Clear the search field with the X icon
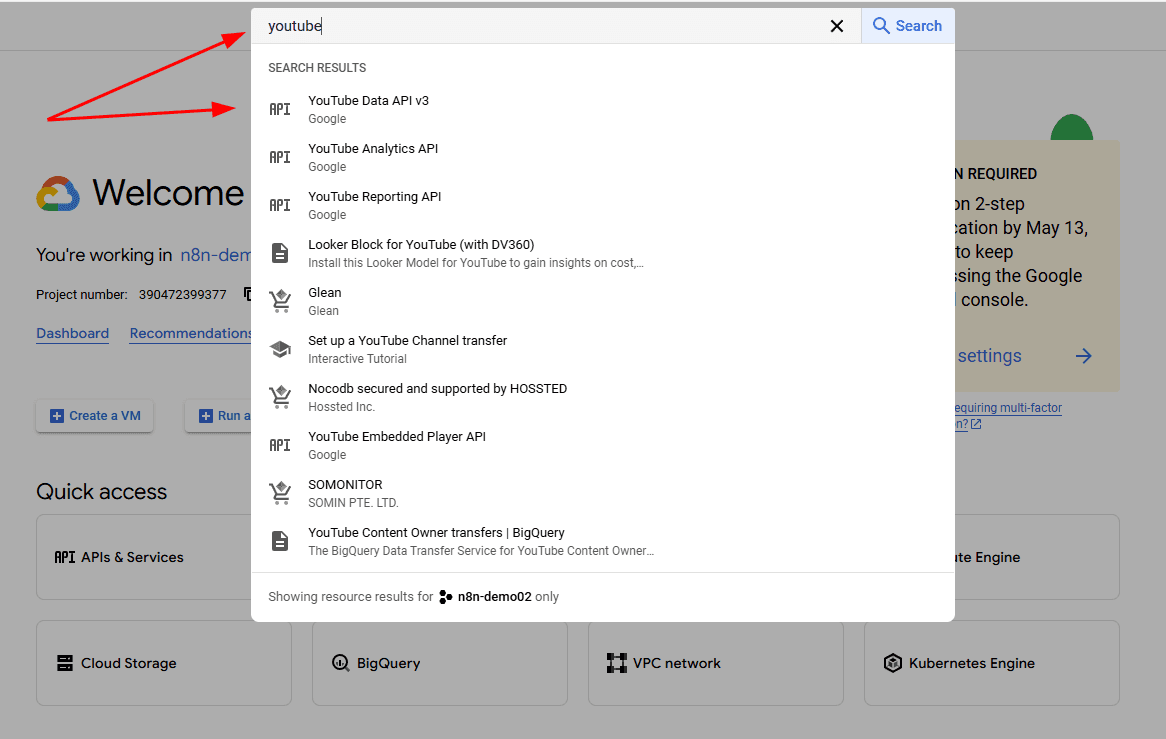The height and width of the screenshot is (739, 1166). [x=837, y=26]
